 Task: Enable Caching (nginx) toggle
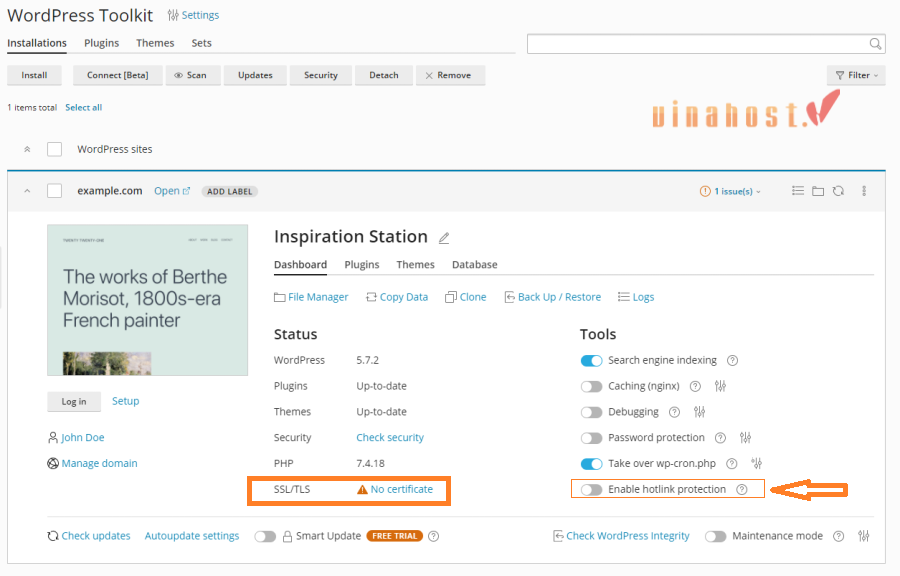tap(591, 386)
